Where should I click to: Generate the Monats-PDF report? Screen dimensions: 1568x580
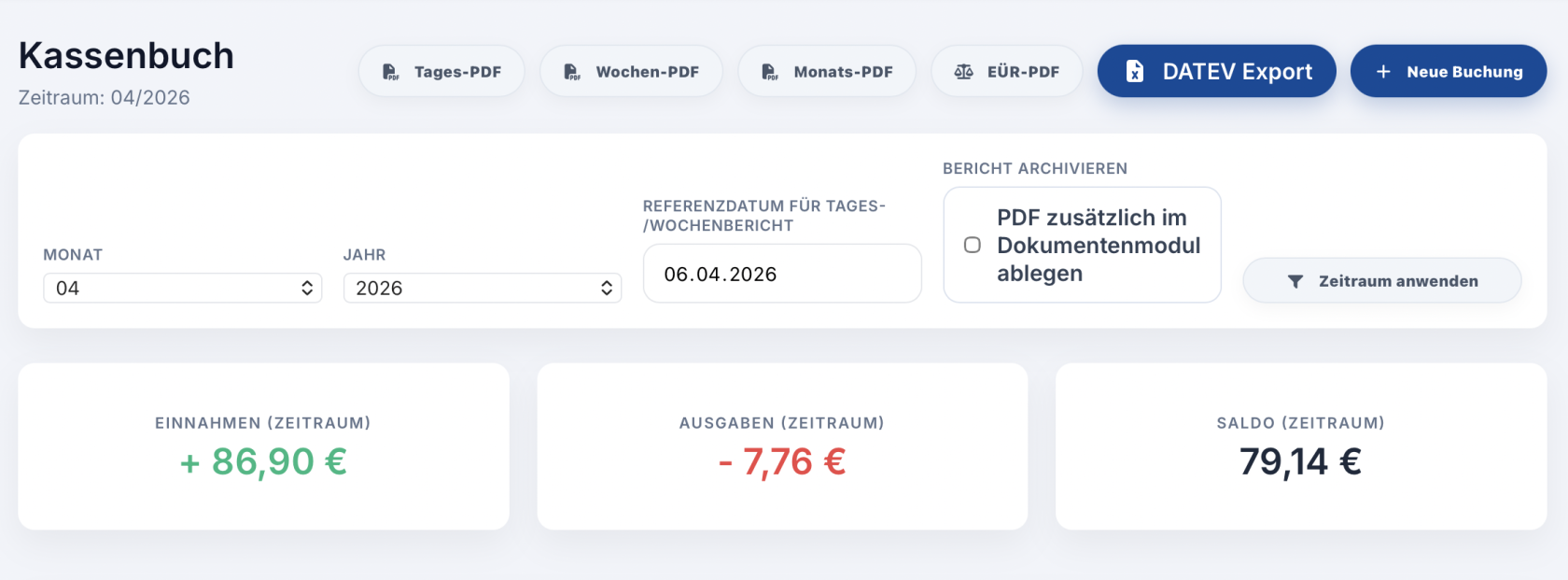(x=827, y=71)
